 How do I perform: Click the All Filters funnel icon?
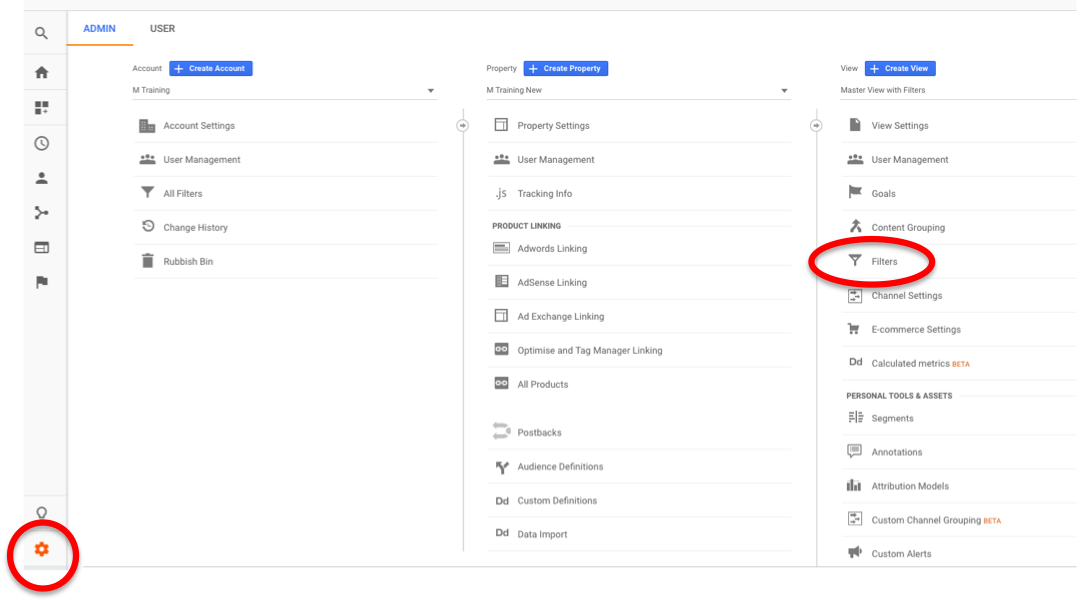click(147, 192)
